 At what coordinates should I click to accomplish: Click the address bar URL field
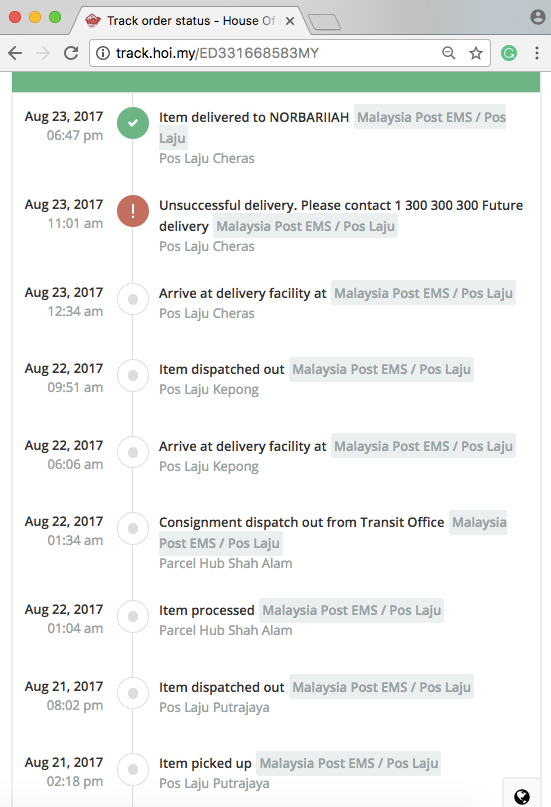268,53
